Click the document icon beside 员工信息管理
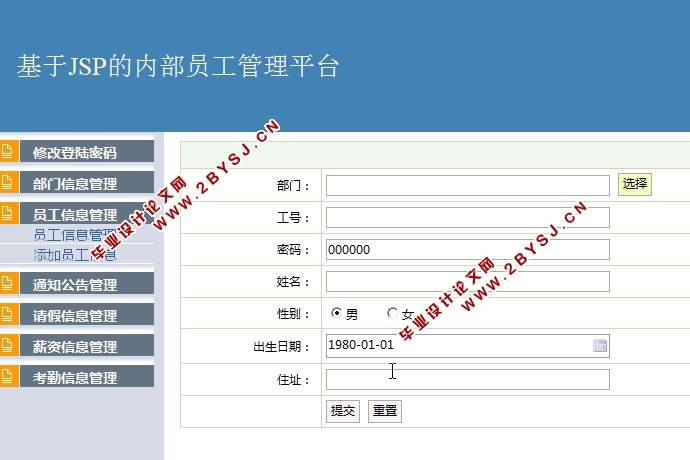This screenshot has height=460, width=690. pos(7,213)
